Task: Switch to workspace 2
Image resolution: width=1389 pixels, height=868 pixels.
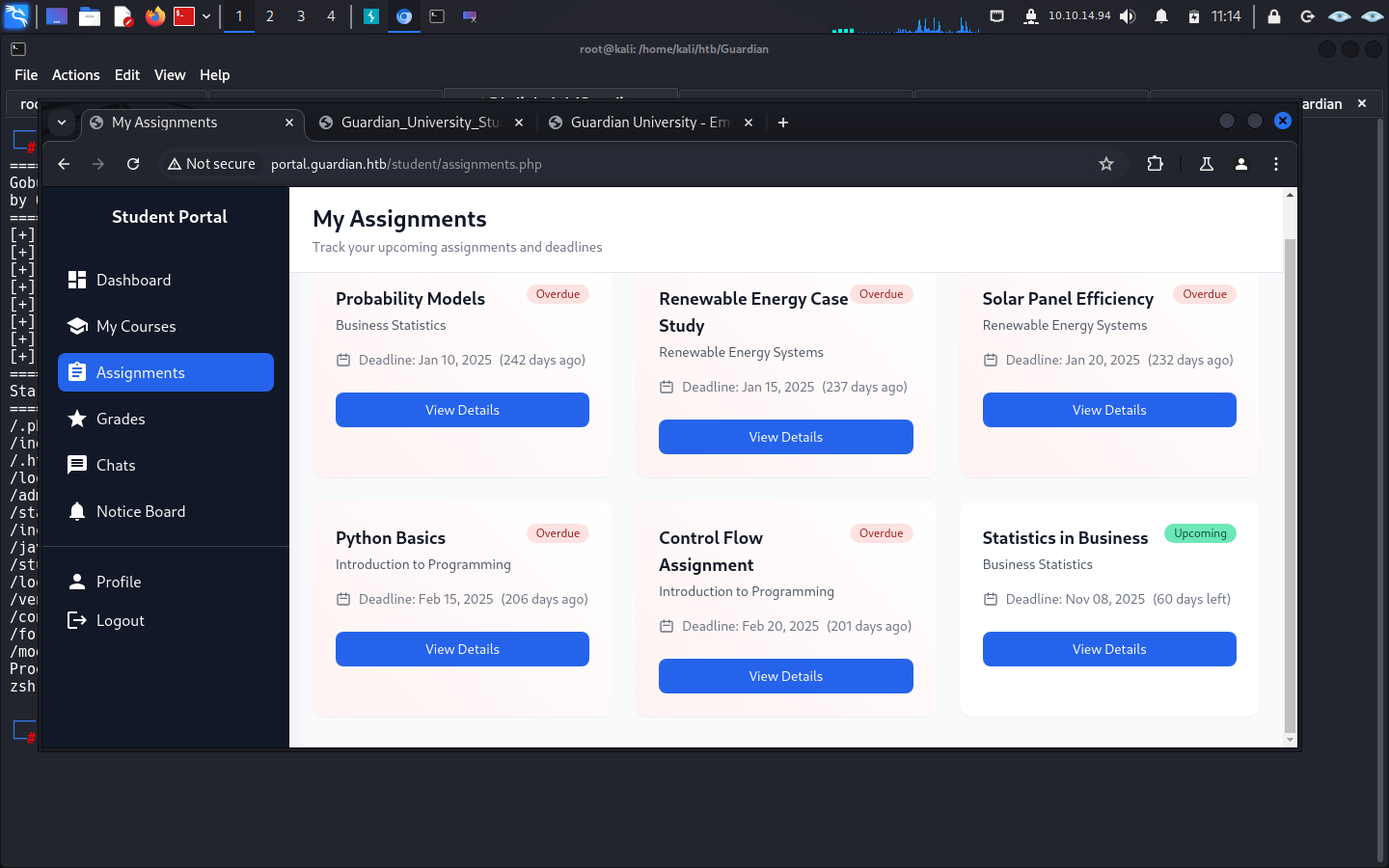Action: tap(270, 16)
